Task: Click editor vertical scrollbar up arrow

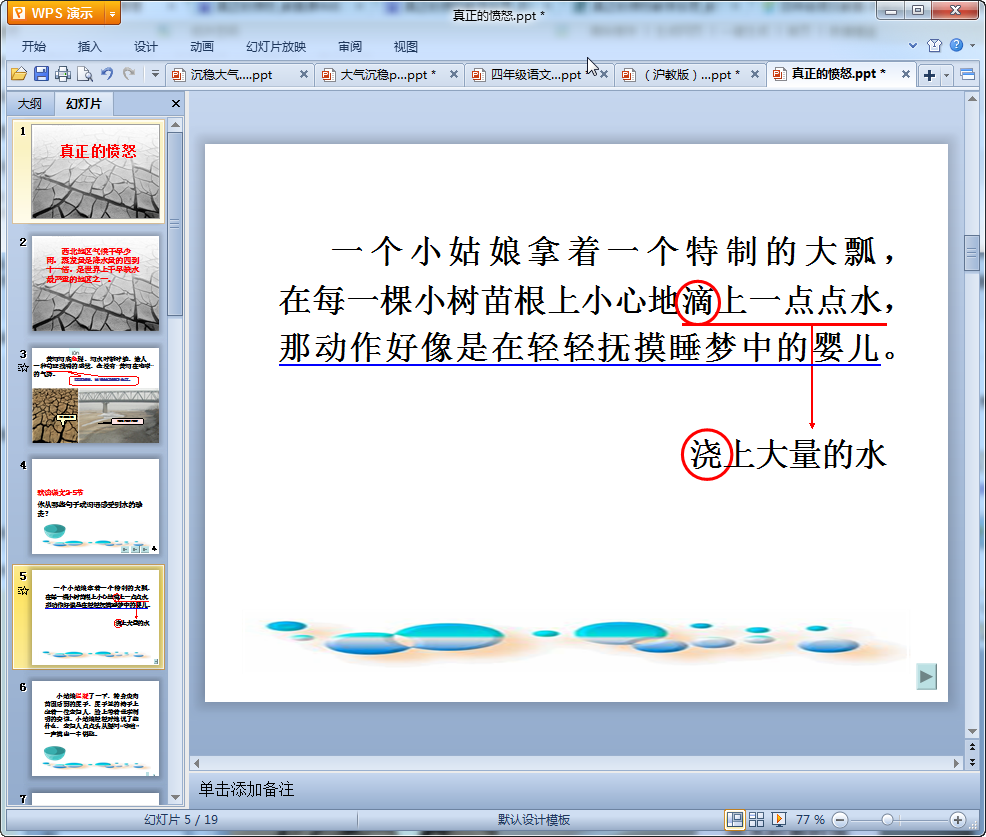Action: point(972,99)
